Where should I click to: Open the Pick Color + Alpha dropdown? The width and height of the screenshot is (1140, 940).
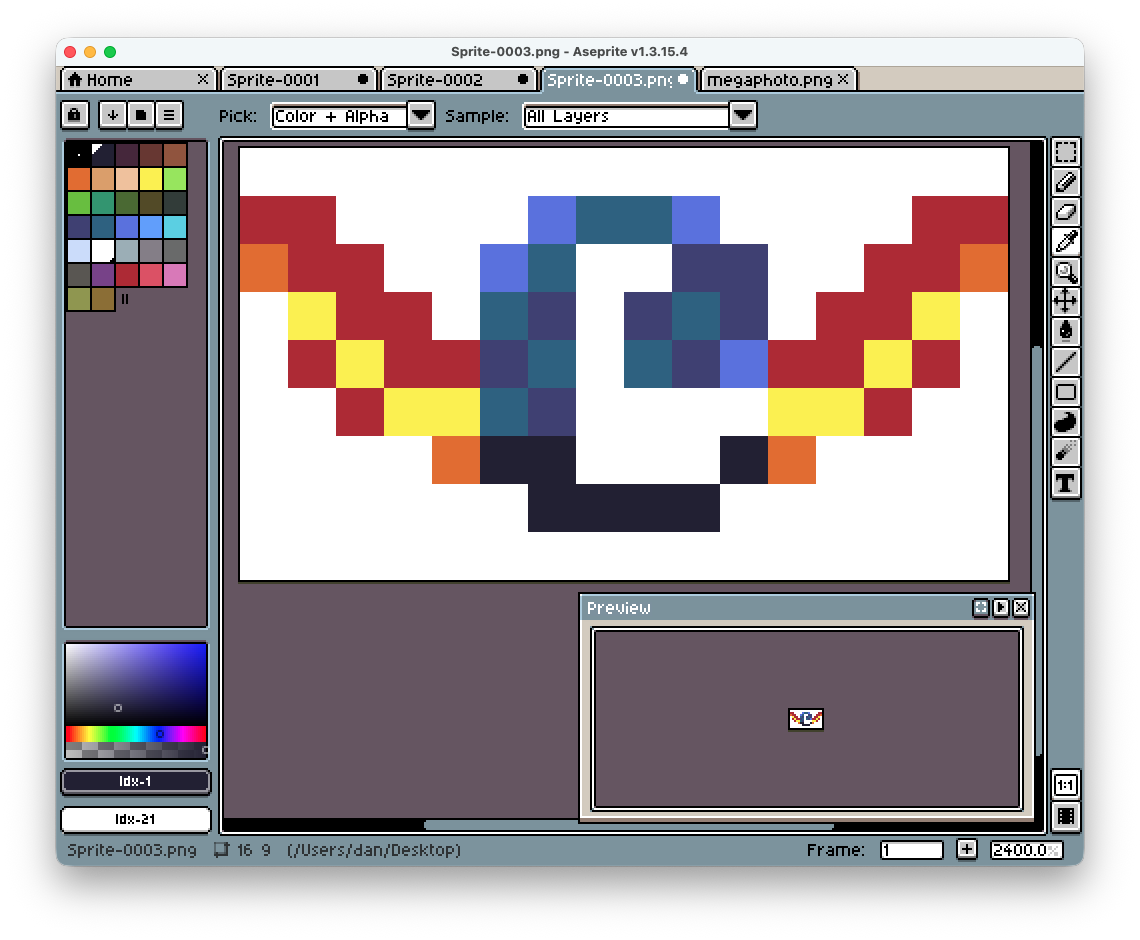(x=421, y=116)
